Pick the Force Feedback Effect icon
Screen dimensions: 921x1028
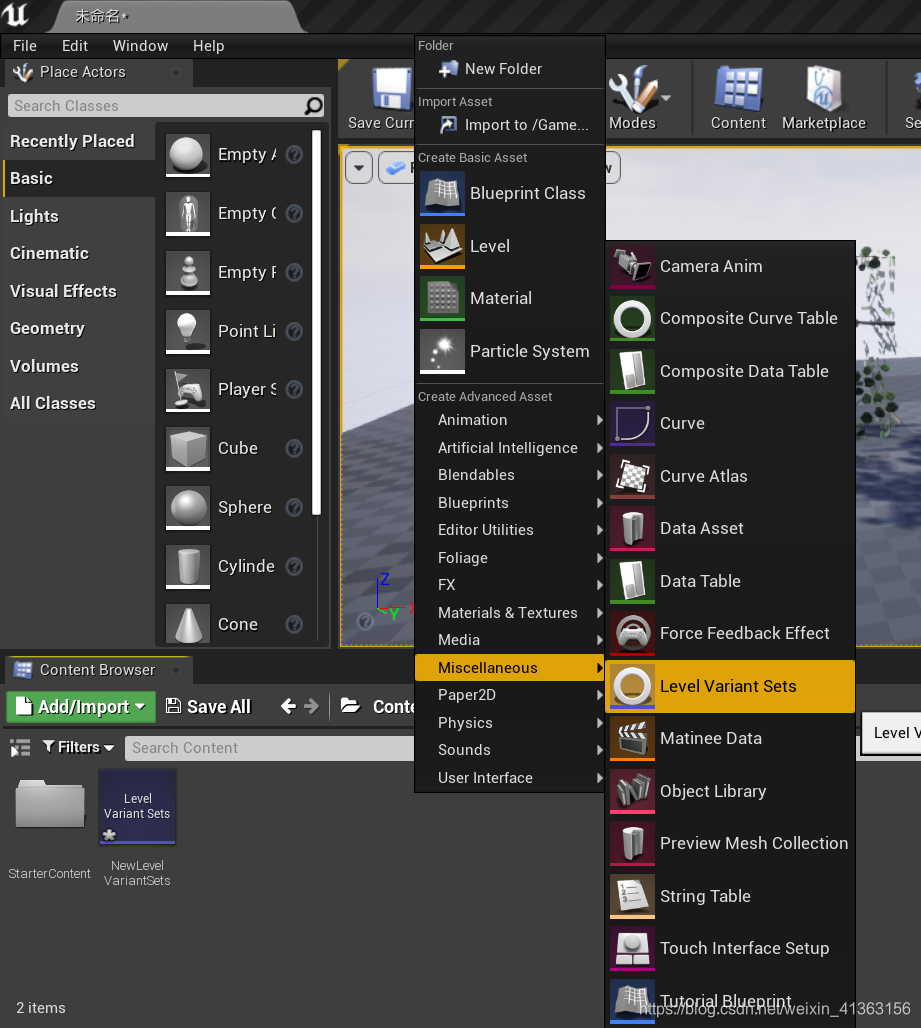(x=630, y=633)
